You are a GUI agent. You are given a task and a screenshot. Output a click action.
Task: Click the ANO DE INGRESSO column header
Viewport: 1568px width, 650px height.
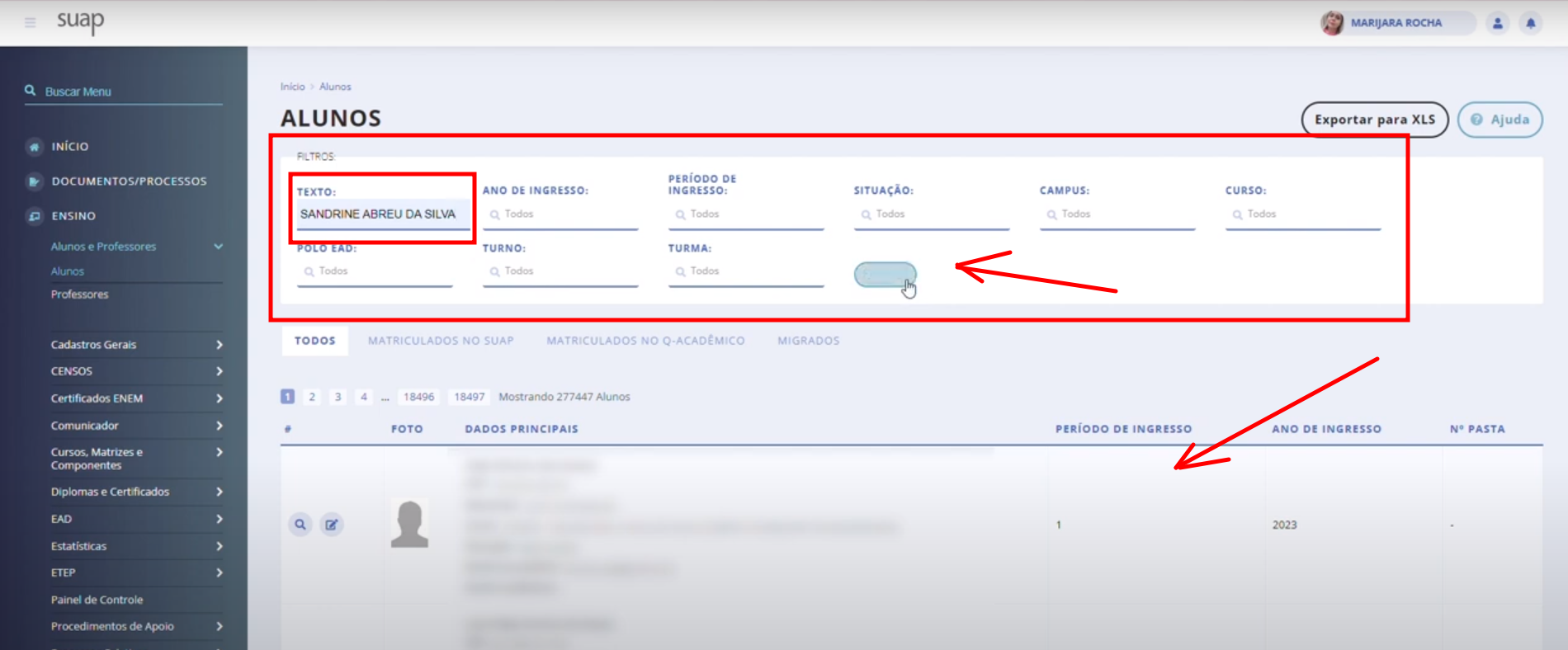pos(1326,429)
